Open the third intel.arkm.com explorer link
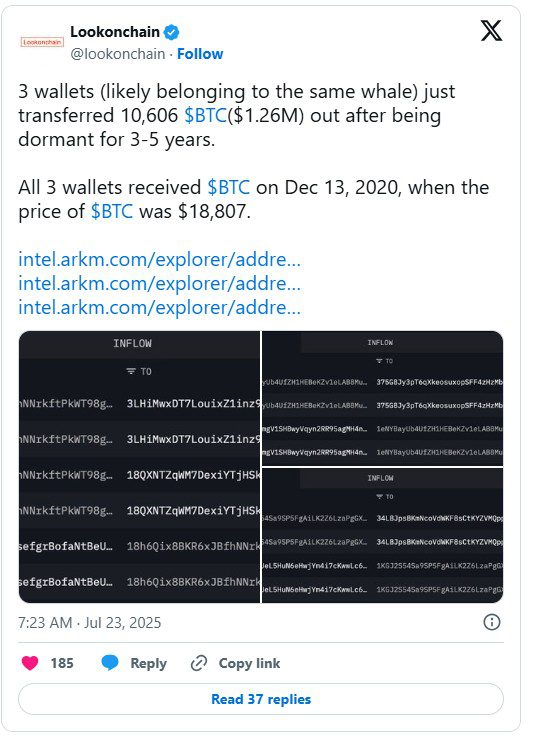Viewport: 533px width, 737px height. coord(159,307)
